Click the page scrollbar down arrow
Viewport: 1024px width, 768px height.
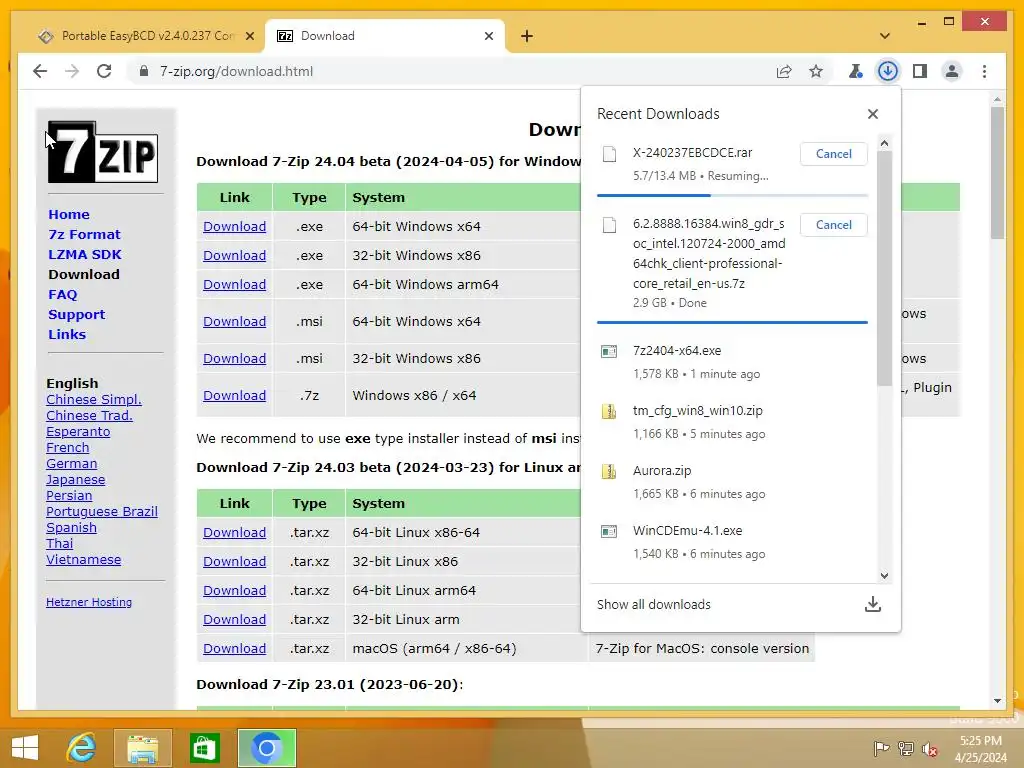[x=997, y=701]
